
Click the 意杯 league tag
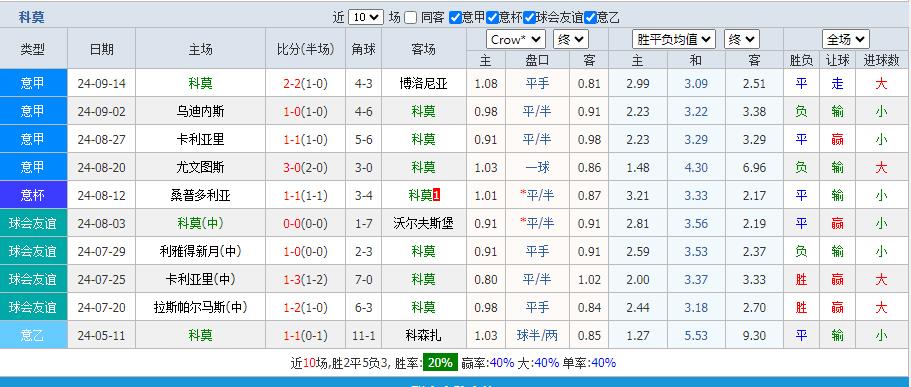33,195
